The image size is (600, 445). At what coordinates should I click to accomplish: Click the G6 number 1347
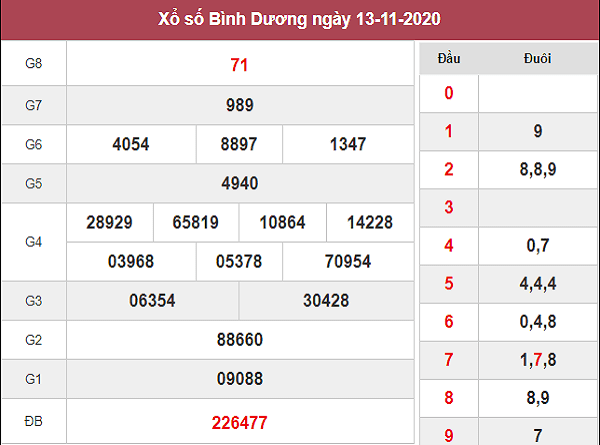point(348,144)
